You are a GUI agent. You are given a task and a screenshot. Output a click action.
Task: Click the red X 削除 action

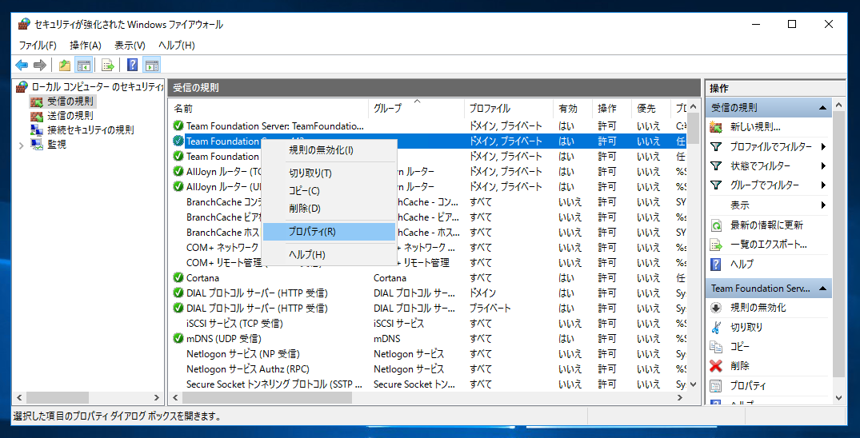click(x=739, y=366)
